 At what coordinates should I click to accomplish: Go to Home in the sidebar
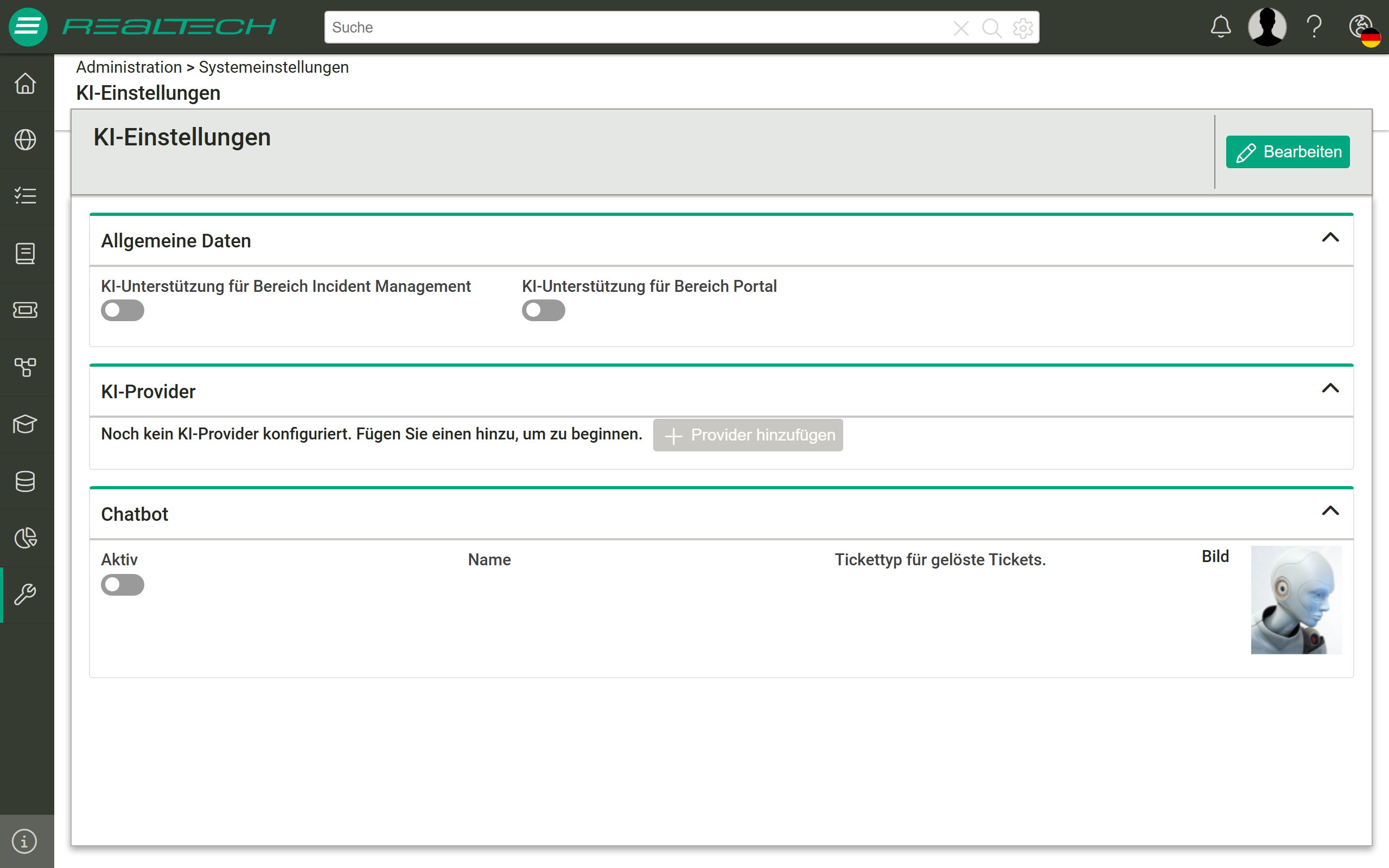point(26,84)
